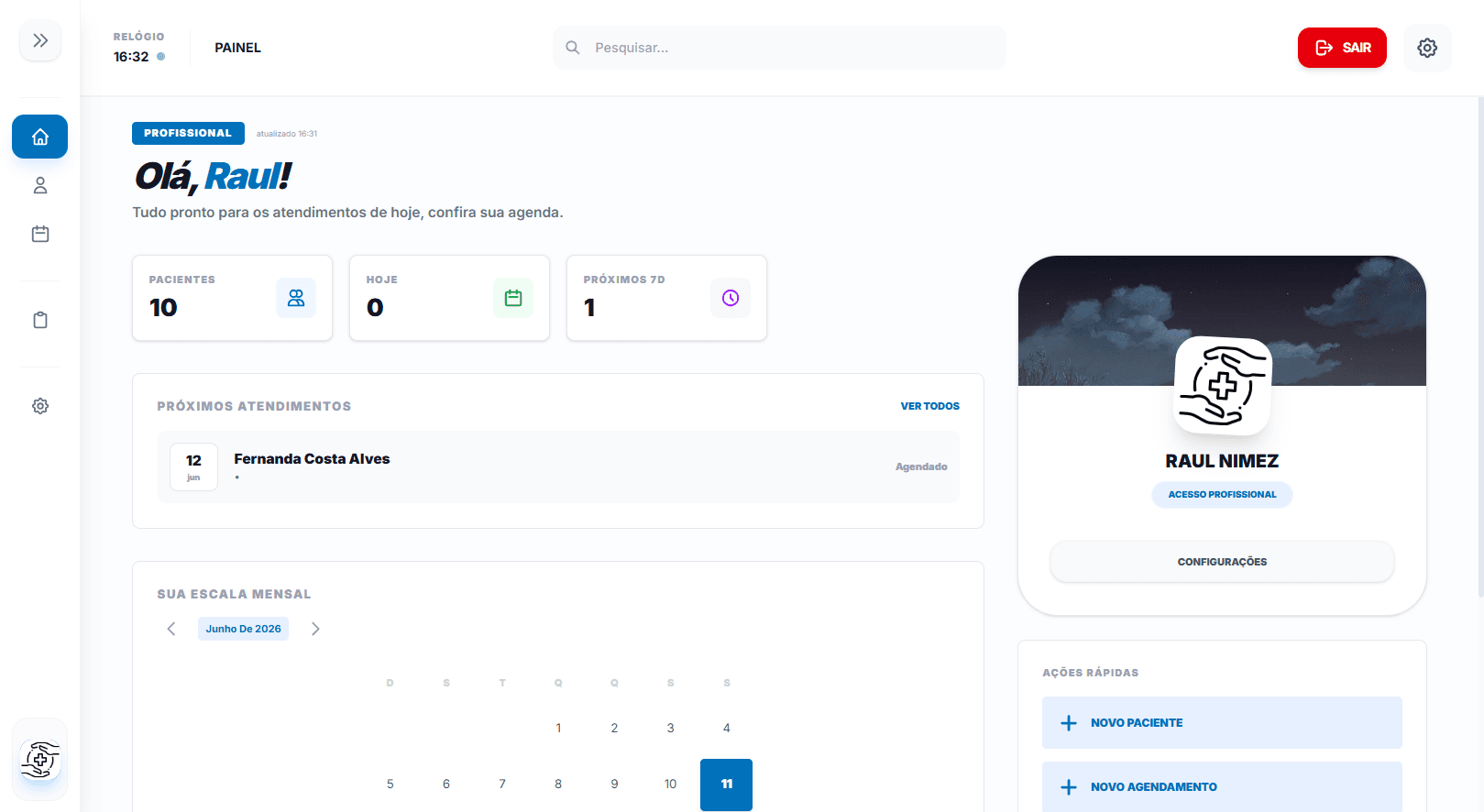Click the Pacientes card people icon
The image size is (1484, 812).
click(x=296, y=298)
